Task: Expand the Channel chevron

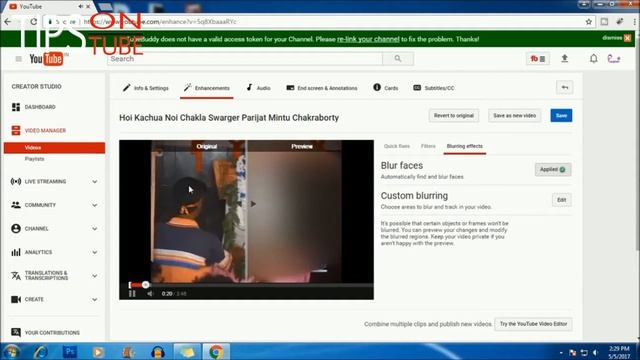Action: coord(95,229)
